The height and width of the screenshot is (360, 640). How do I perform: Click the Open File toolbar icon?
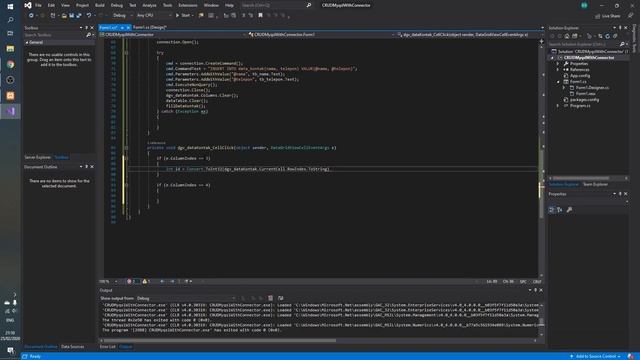point(64,16)
